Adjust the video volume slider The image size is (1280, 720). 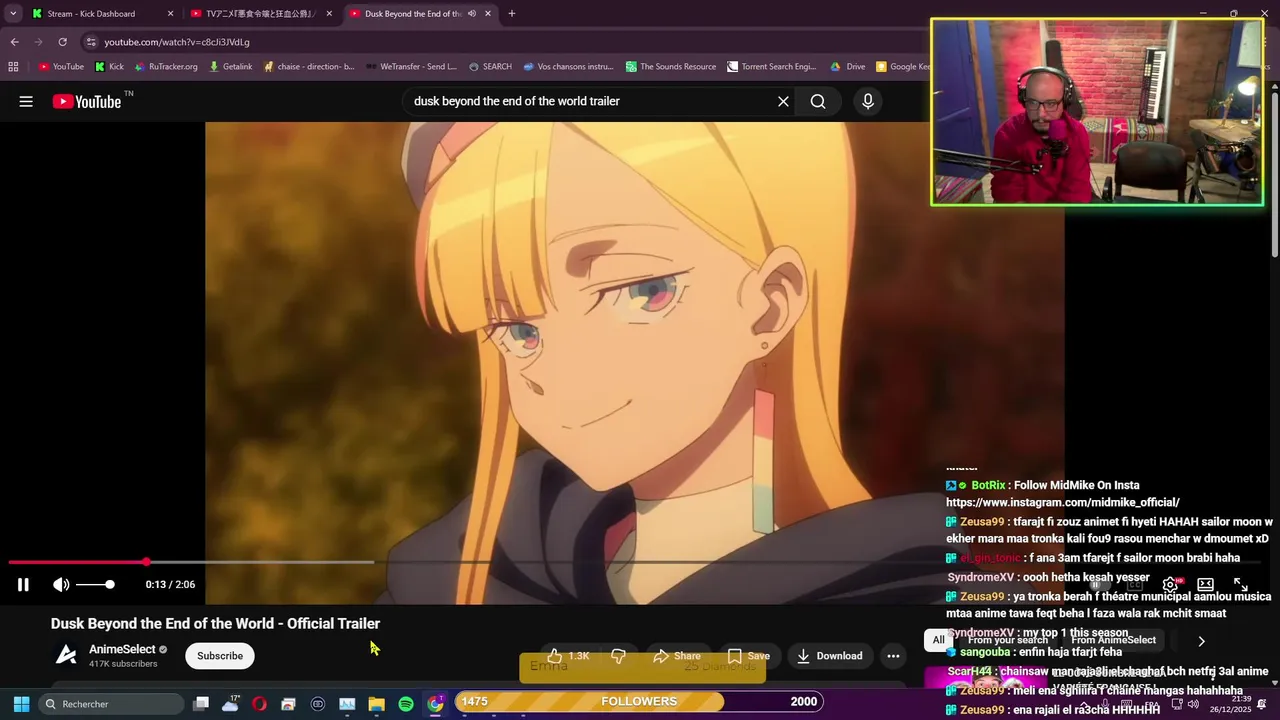pyautogui.click(x=95, y=585)
